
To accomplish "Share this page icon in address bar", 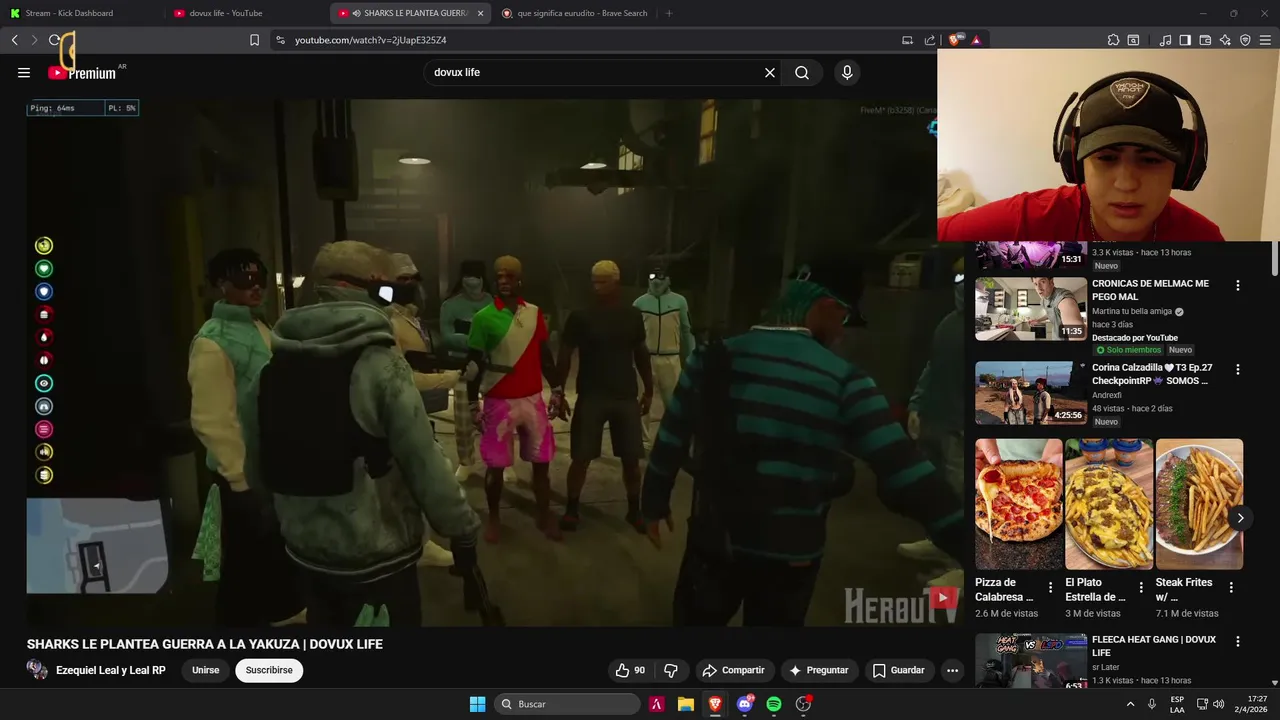I will (929, 40).
